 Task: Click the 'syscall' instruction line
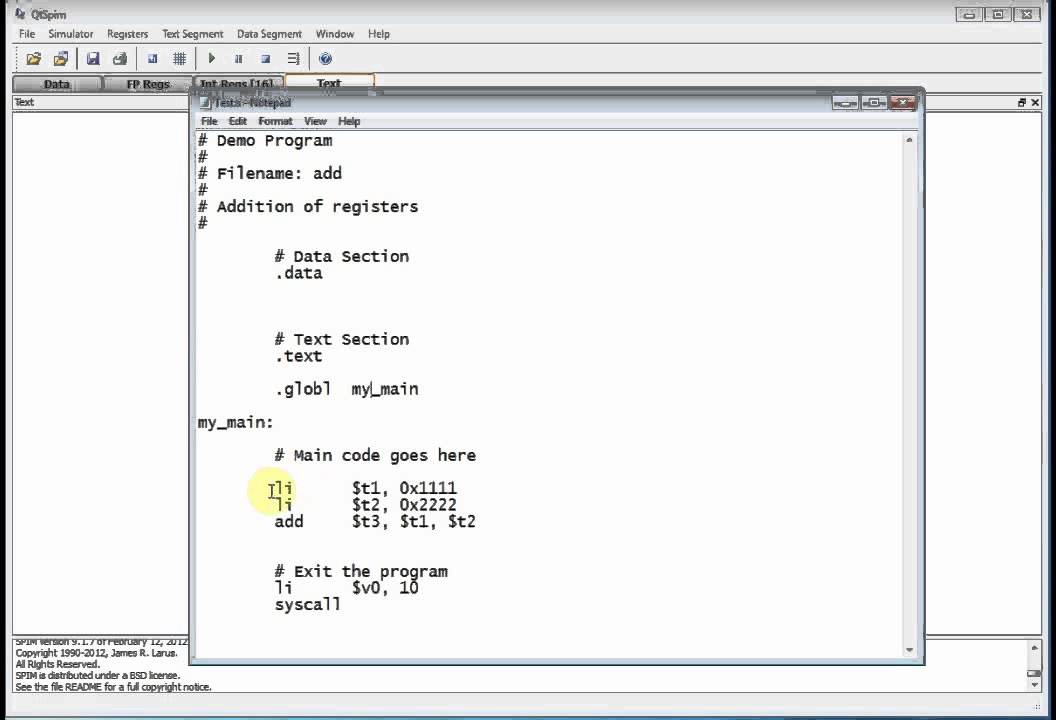pyautogui.click(x=308, y=605)
